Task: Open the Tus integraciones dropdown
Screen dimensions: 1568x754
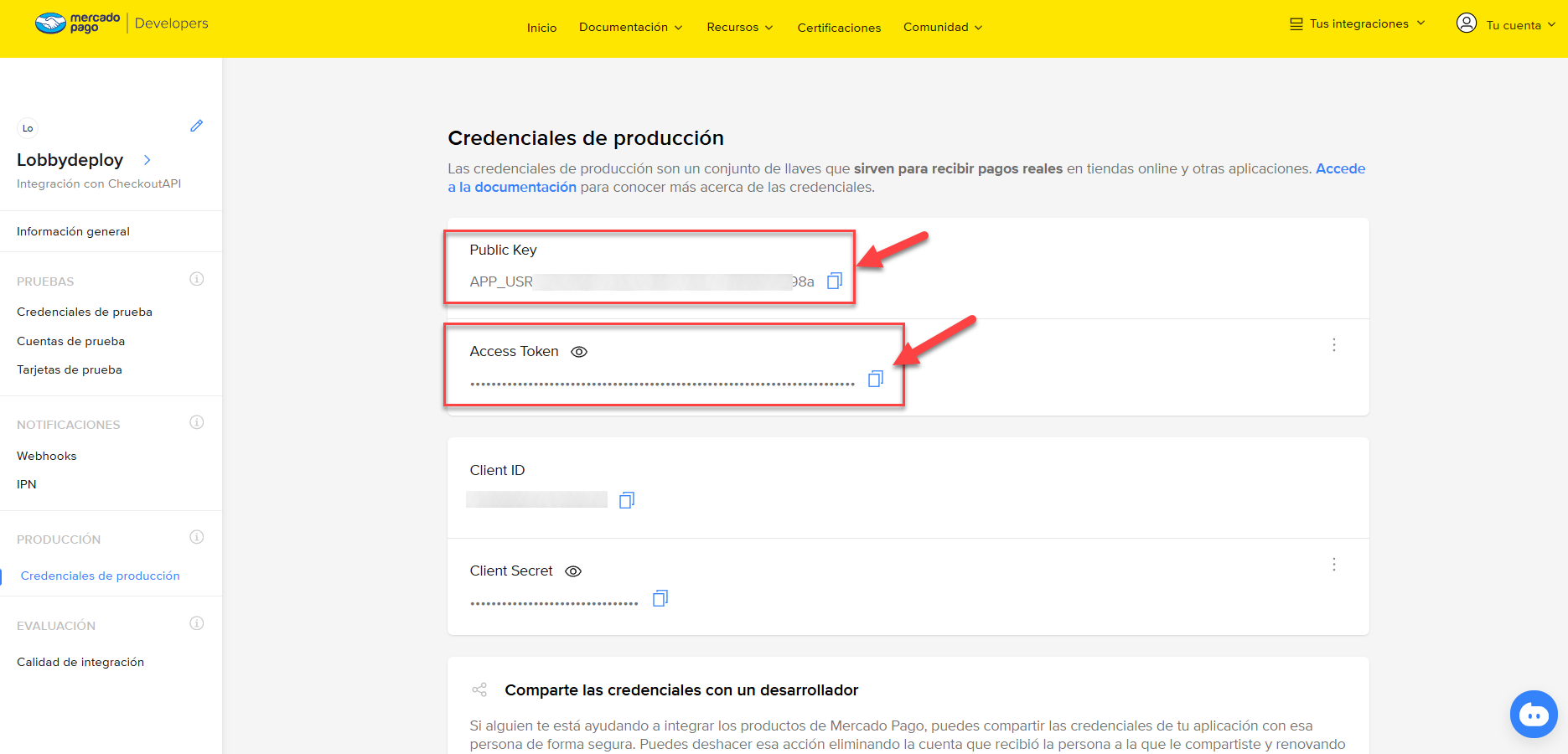Action: (1357, 23)
